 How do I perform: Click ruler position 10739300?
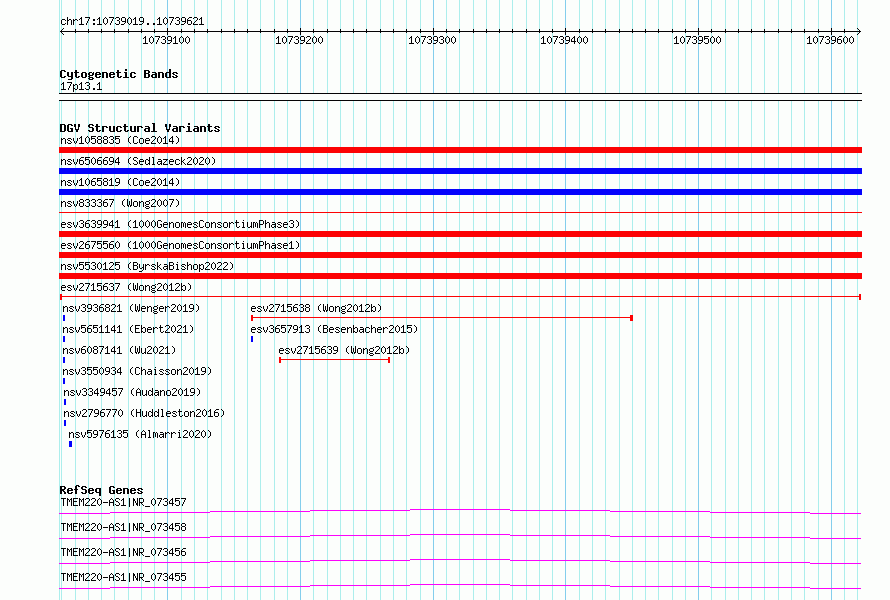coord(432,40)
